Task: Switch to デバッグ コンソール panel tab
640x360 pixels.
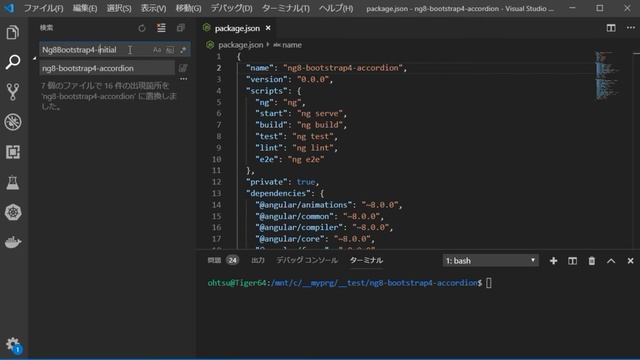Action: pos(307,260)
